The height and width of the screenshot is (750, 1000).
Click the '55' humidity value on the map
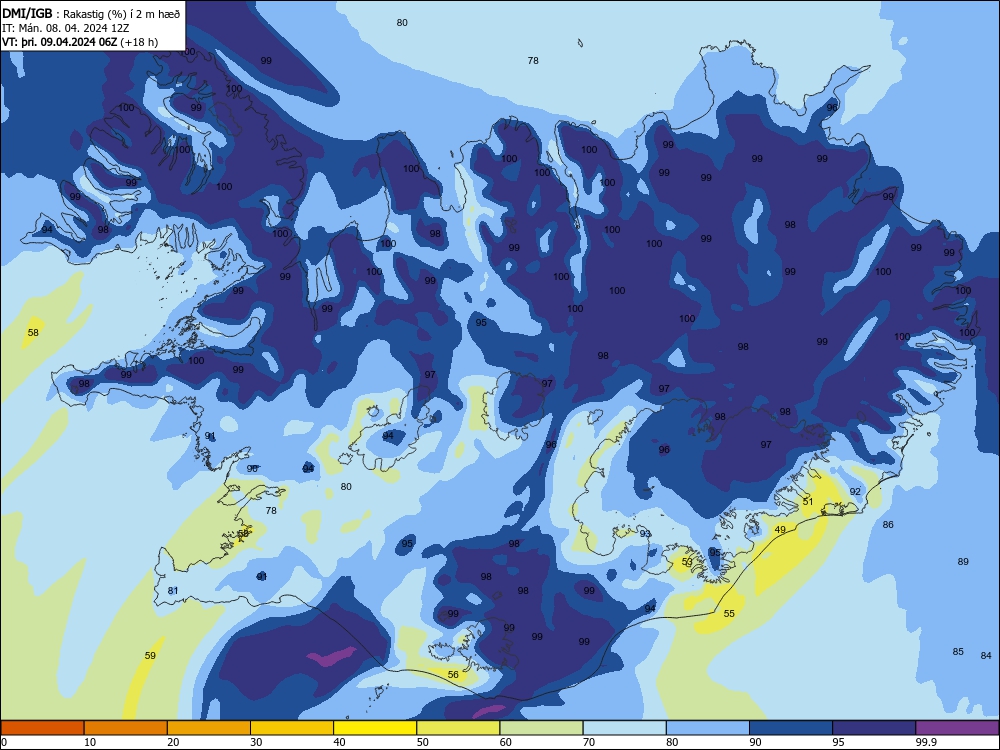729,614
